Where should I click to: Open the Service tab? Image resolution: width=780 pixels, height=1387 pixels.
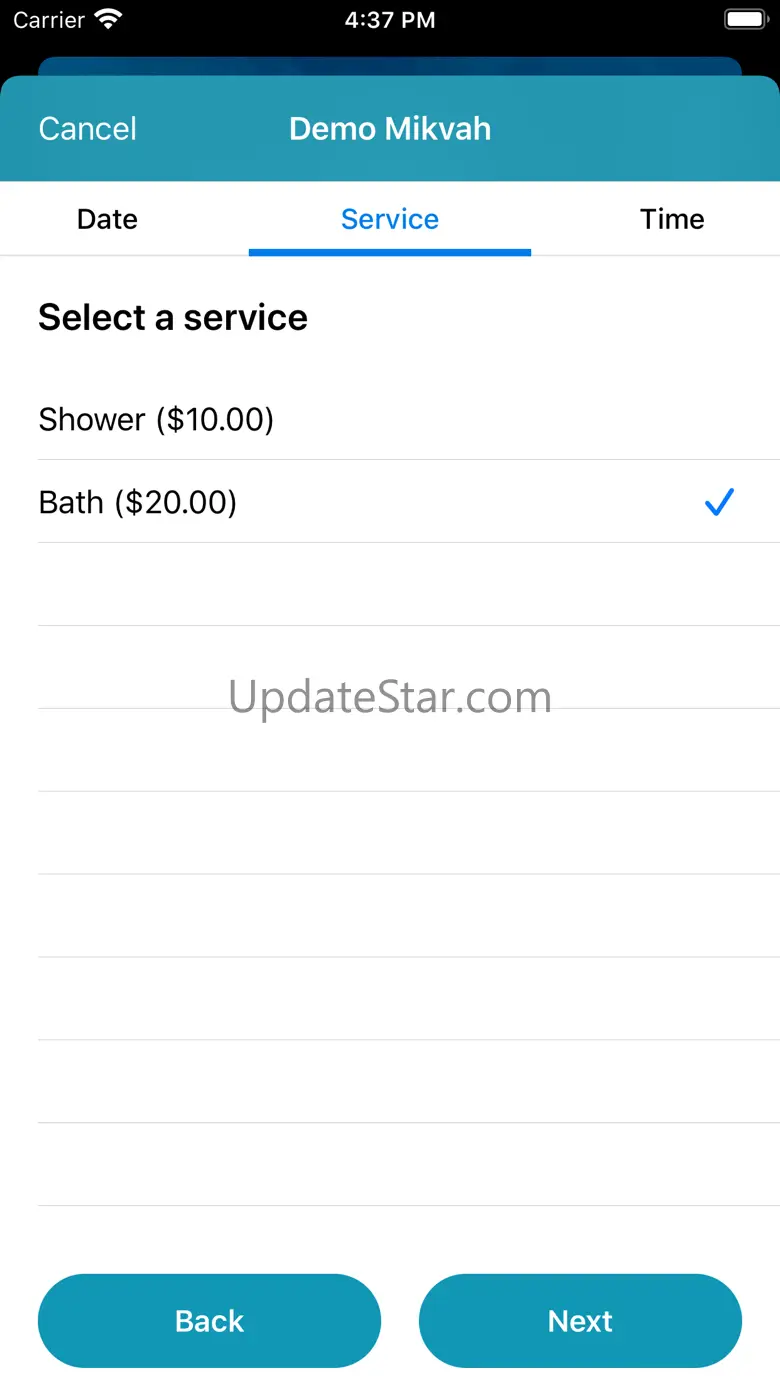[390, 219]
